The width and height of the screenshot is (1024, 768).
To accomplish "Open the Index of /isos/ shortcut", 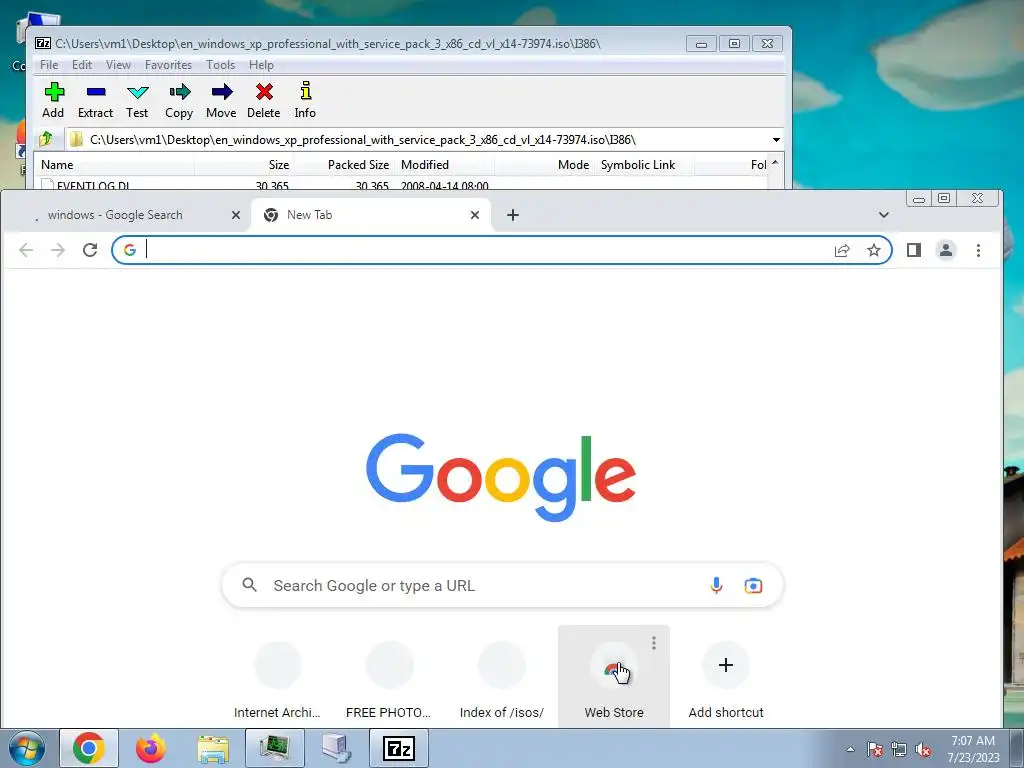I will pyautogui.click(x=502, y=677).
